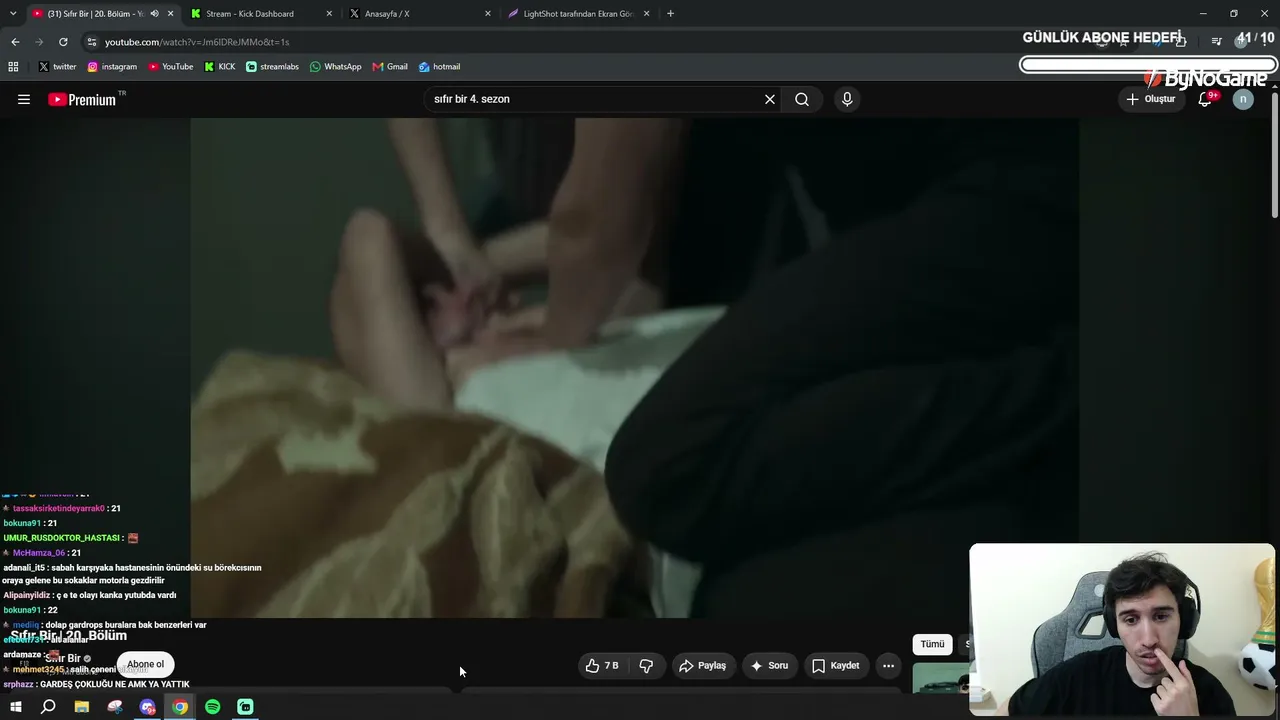The height and width of the screenshot is (720, 1280).
Task: Open the pinwheel app on taskbar
Action: (115, 707)
